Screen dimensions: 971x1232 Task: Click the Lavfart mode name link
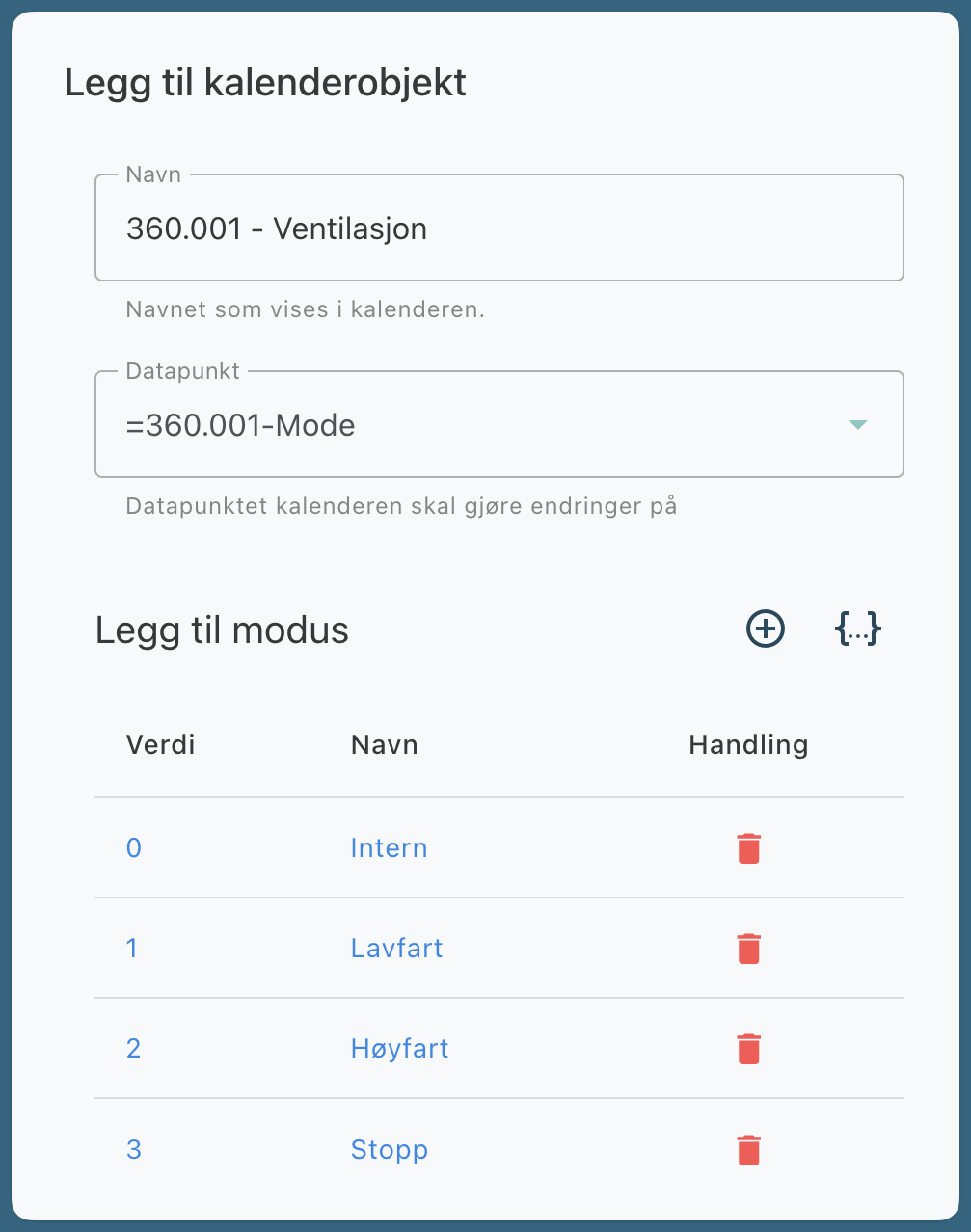[x=396, y=949]
